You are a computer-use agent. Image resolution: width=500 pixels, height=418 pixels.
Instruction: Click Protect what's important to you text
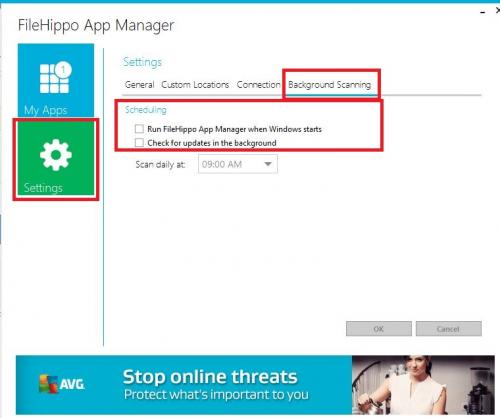pos(216,395)
